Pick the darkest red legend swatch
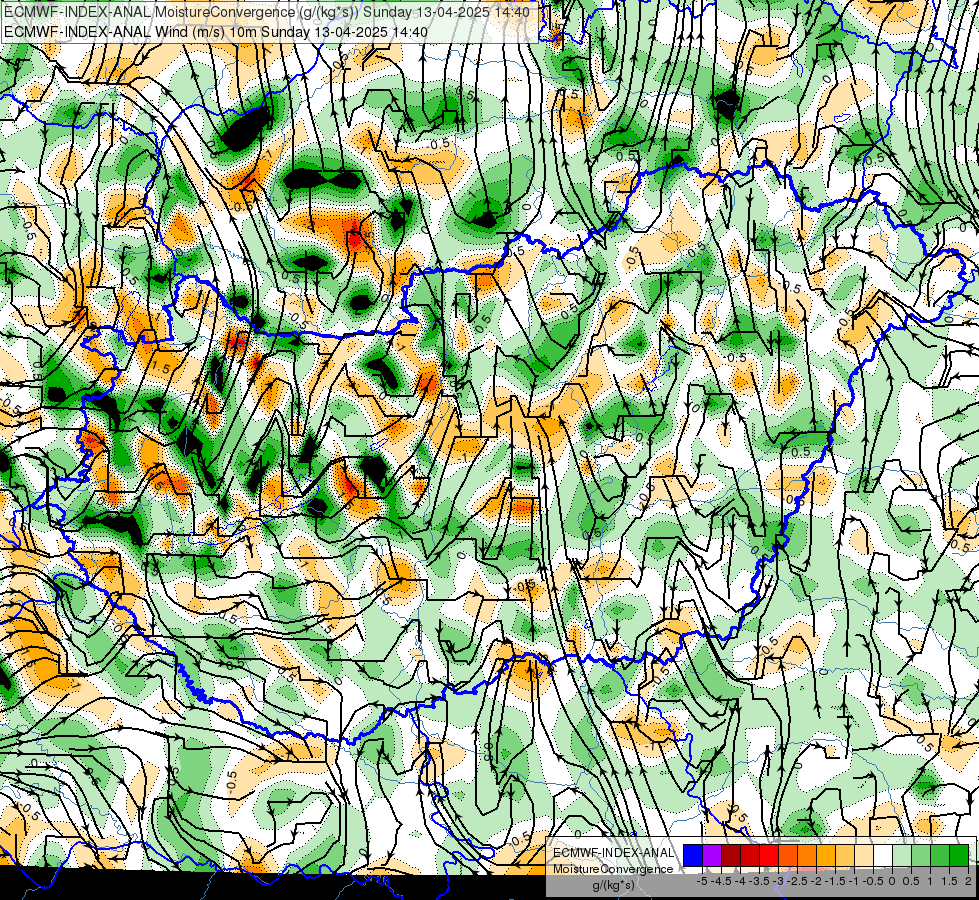Image resolution: width=979 pixels, height=900 pixels. point(731,855)
